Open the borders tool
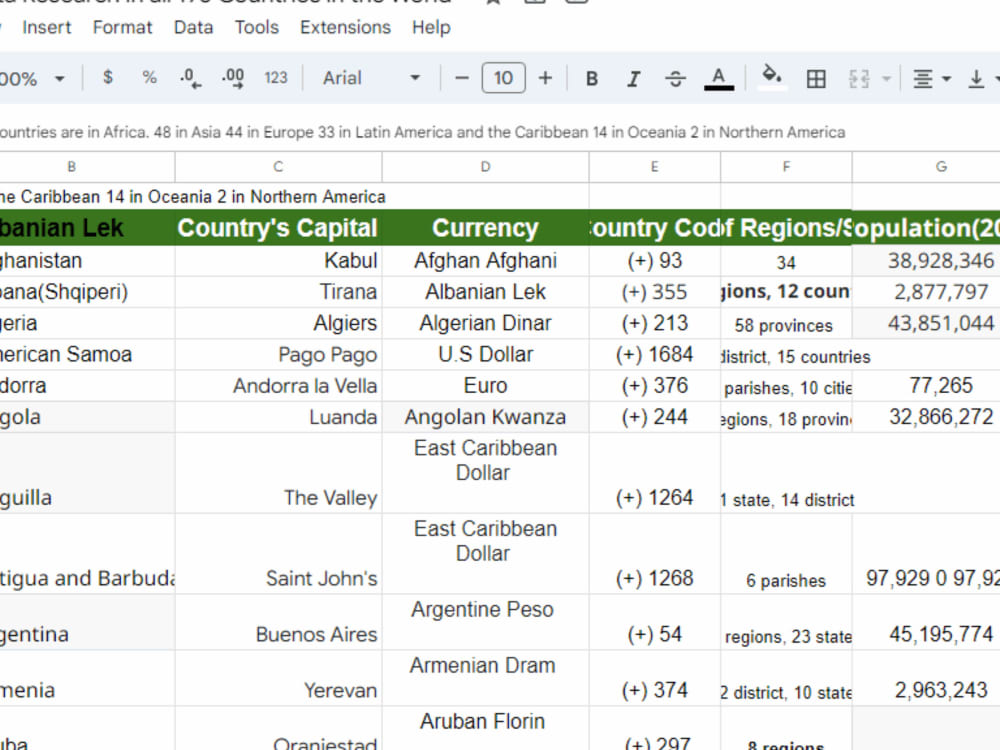Screen dimensions: 1000x750 click(818, 77)
